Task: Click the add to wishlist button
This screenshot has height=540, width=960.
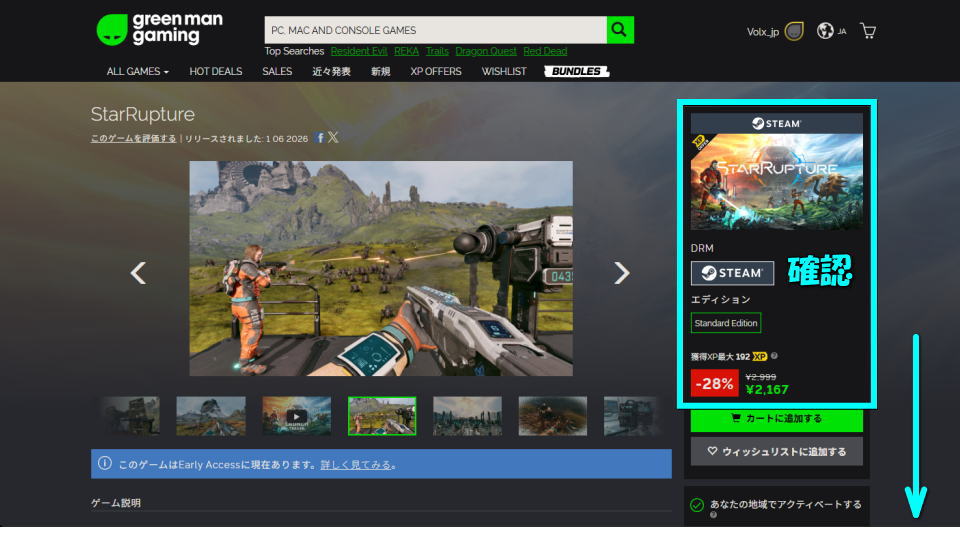Action: pyautogui.click(x=776, y=452)
